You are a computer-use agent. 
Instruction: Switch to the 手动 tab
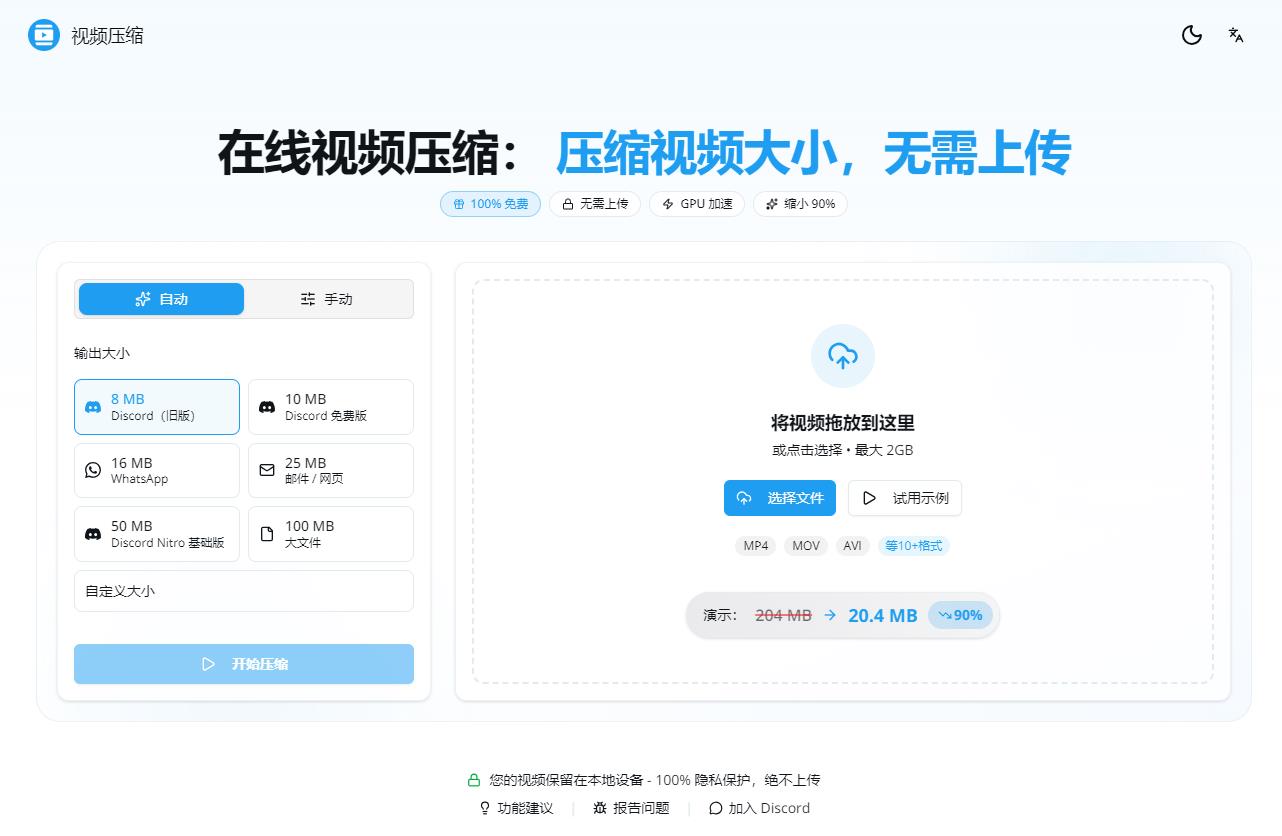coord(328,298)
